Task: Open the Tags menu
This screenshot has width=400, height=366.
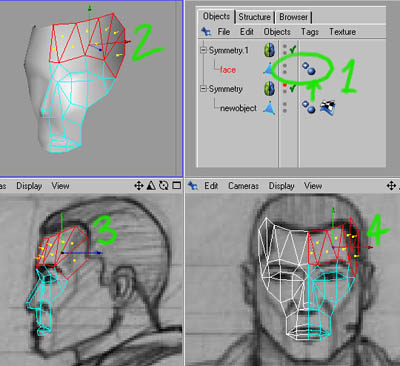Action: pos(310,32)
